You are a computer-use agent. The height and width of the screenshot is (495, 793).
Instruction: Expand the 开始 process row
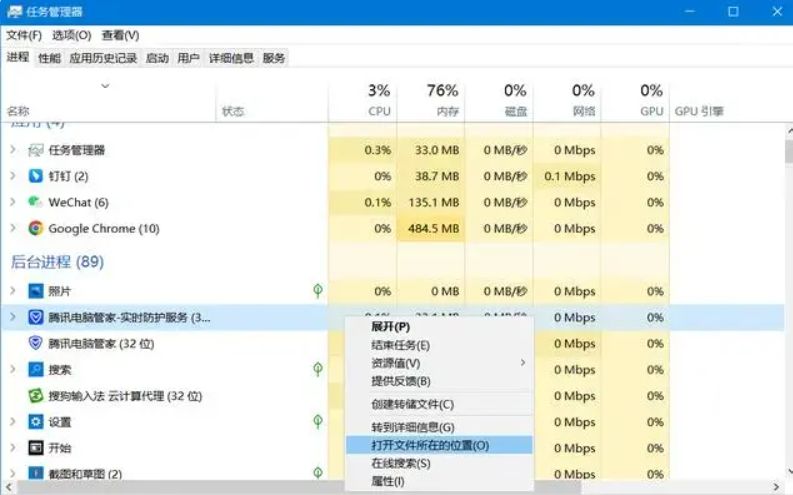[x=13, y=448]
